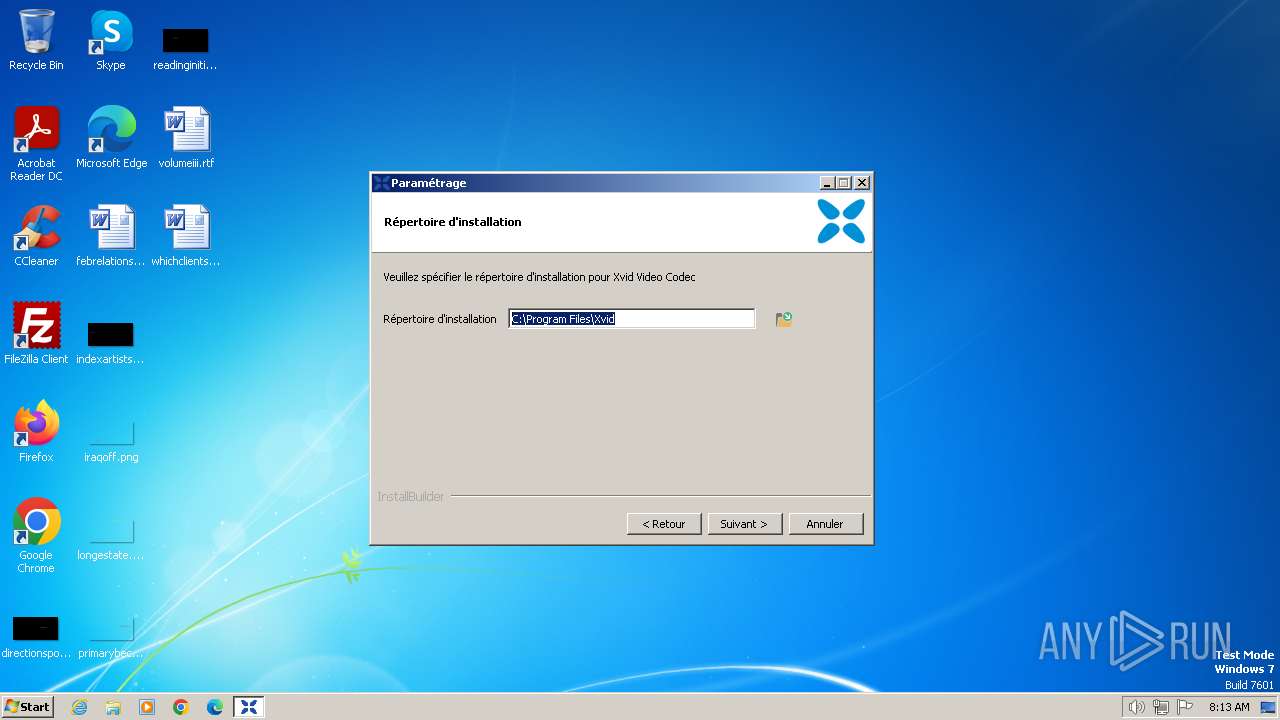Close the Paramétrage window
1280x720 pixels.
coord(862,183)
